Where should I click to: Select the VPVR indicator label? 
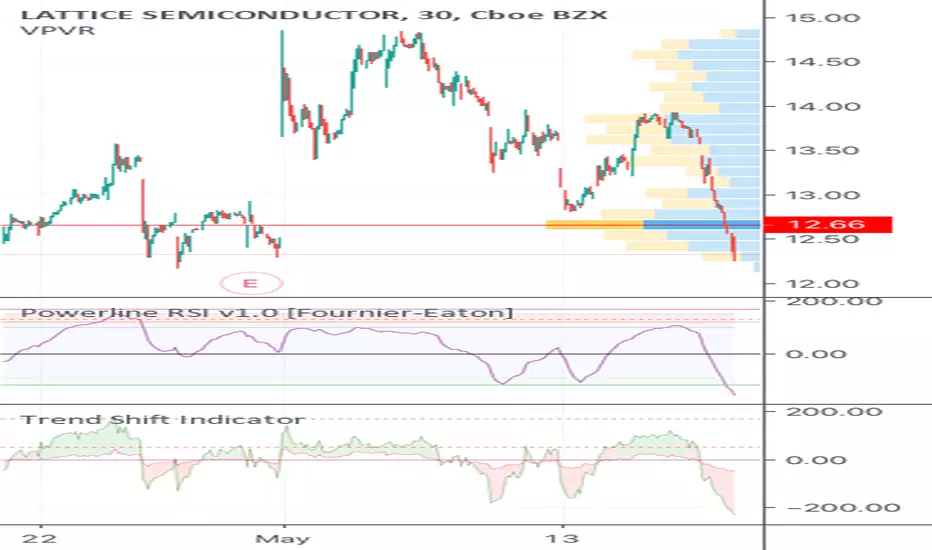pos(58,30)
